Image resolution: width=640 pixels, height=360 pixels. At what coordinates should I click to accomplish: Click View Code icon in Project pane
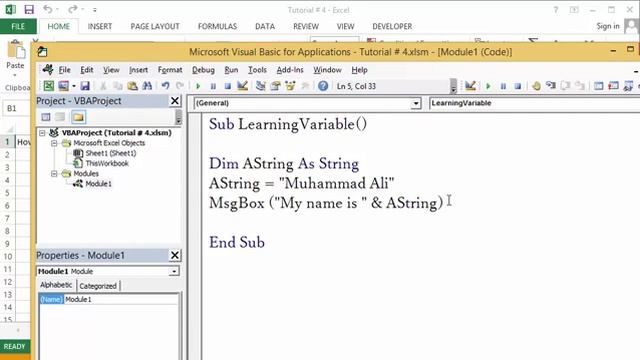[46, 117]
